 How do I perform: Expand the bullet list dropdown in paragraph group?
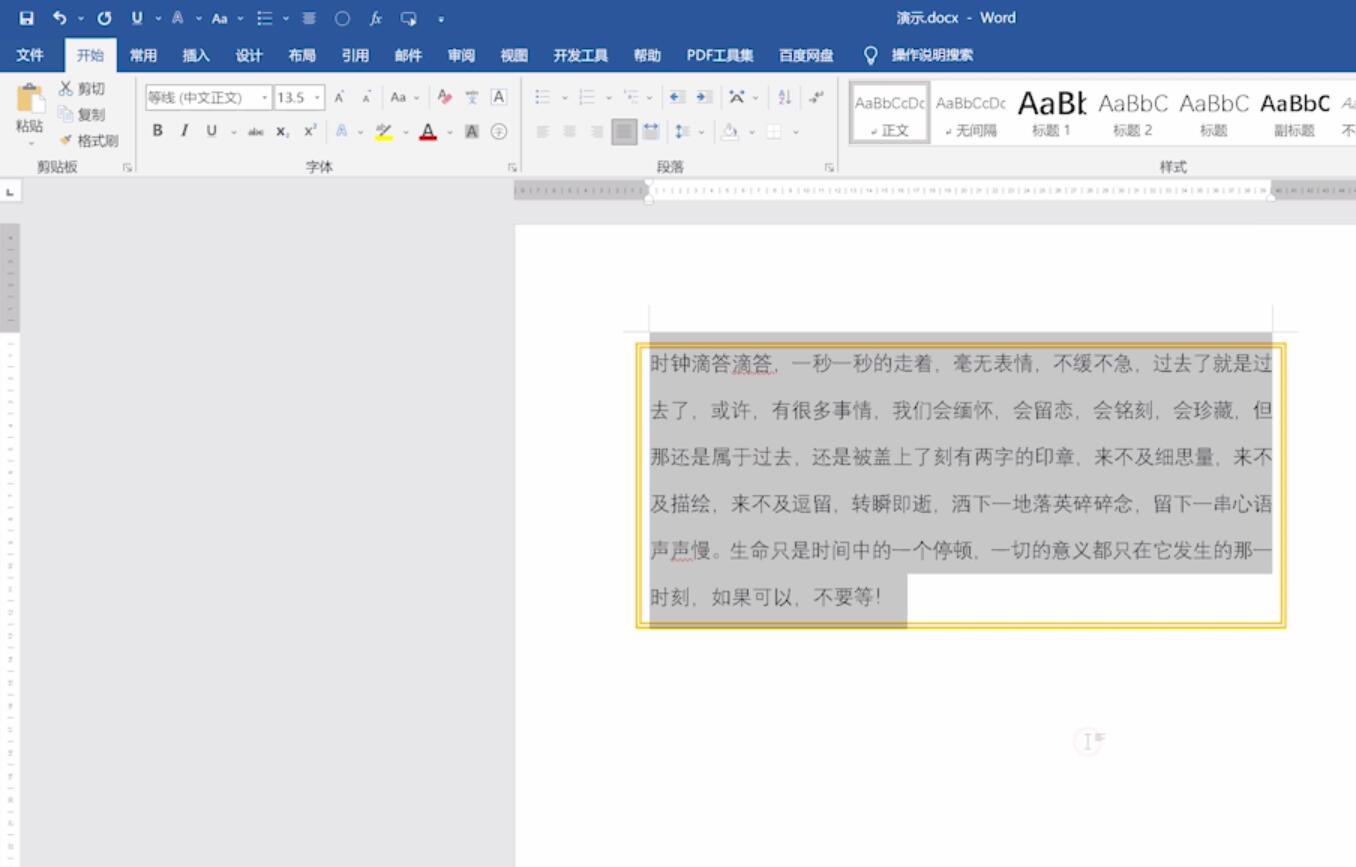point(564,97)
